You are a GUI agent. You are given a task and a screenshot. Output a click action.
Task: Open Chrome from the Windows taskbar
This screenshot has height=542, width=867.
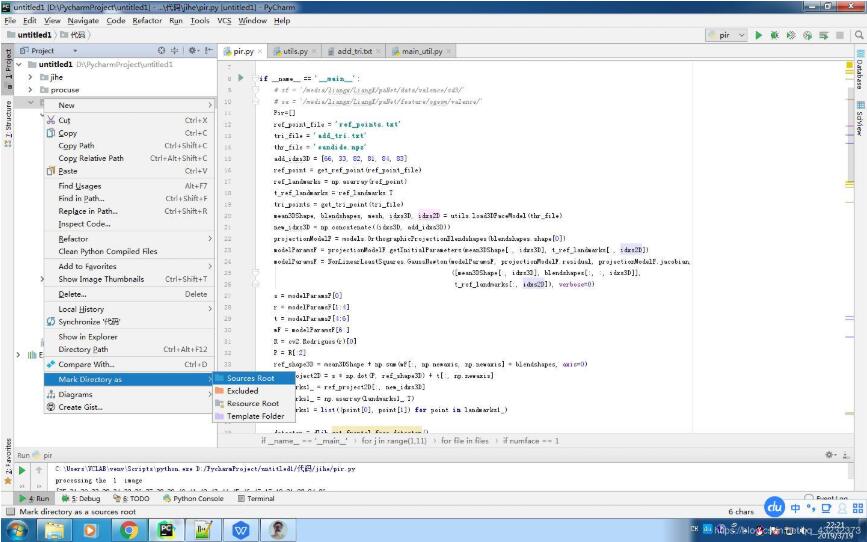[128, 530]
